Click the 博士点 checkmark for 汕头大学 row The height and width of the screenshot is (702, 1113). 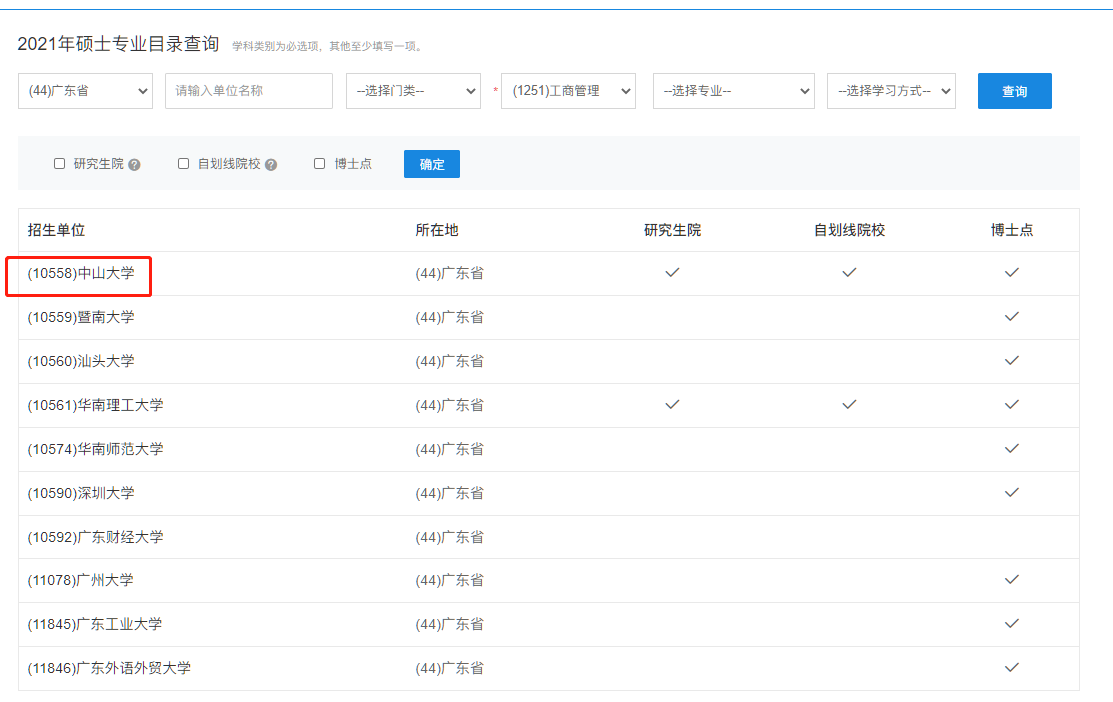point(1012,360)
